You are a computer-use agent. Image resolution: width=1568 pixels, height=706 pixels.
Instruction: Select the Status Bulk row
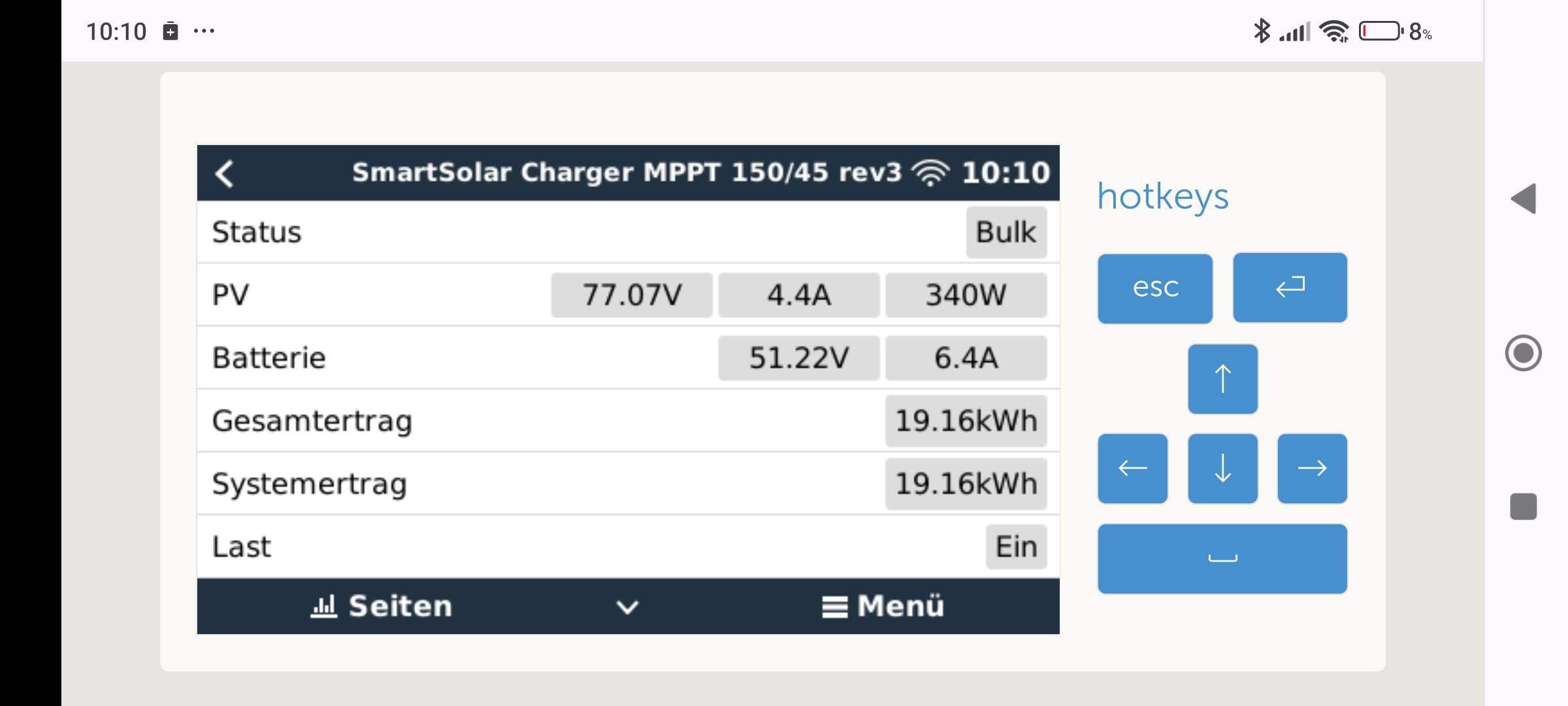coord(628,232)
